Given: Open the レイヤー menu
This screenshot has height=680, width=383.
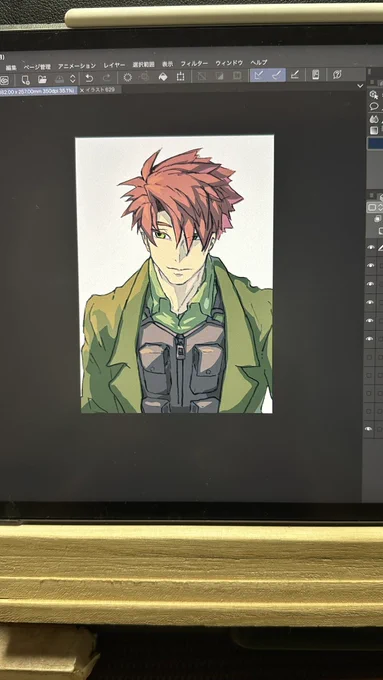Looking at the screenshot, I should (x=114, y=65).
